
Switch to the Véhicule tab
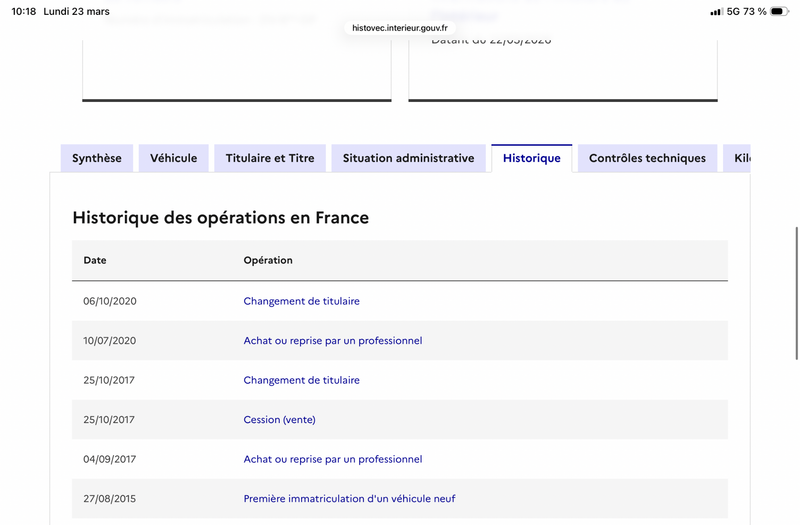[173, 158]
